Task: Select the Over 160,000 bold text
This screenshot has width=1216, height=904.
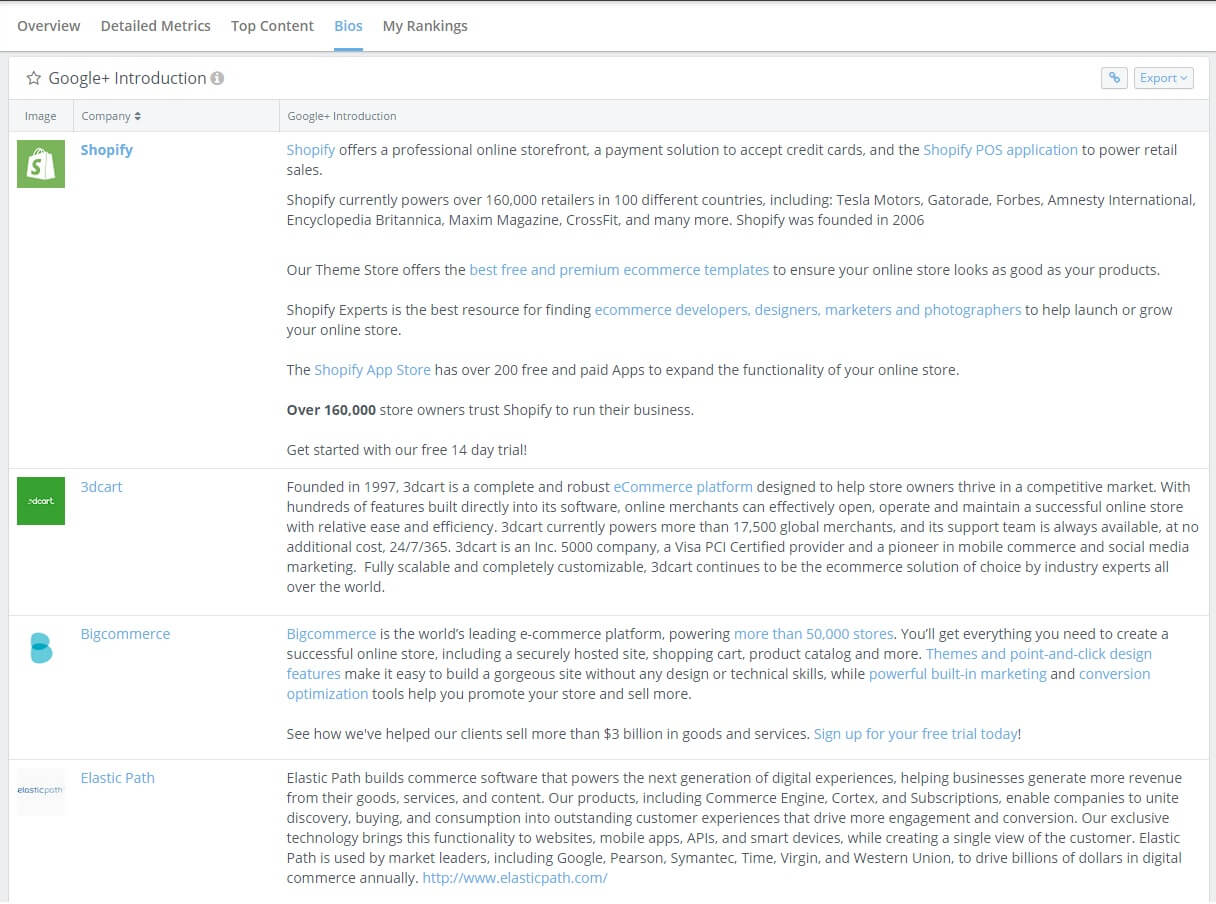Action: [x=331, y=410]
